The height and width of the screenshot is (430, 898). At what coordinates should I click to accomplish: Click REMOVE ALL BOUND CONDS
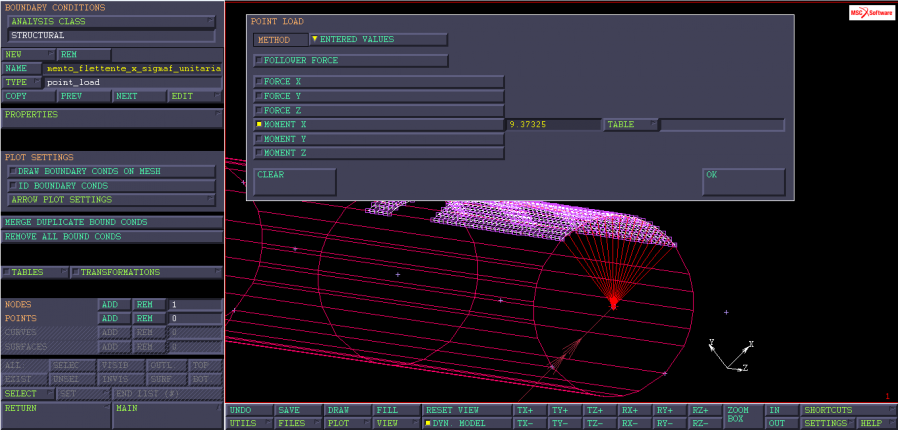click(x=112, y=236)
